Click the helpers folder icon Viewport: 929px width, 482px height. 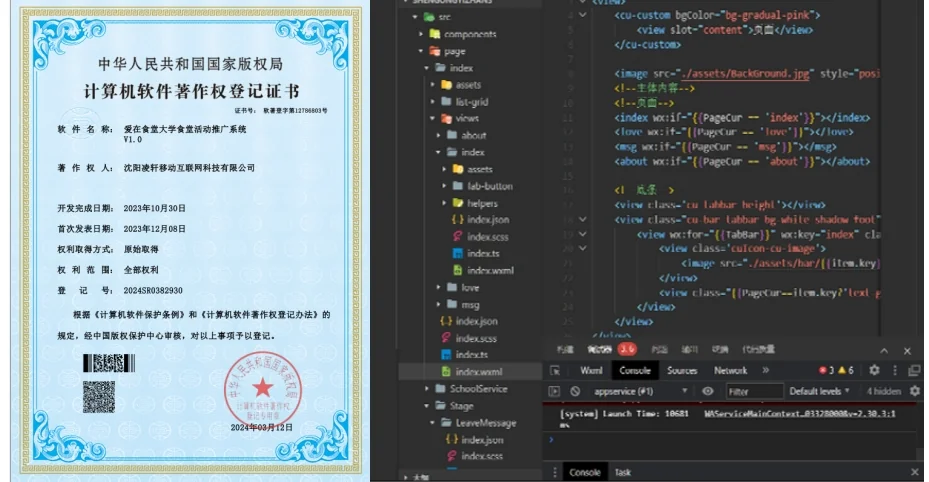[457, 203]
